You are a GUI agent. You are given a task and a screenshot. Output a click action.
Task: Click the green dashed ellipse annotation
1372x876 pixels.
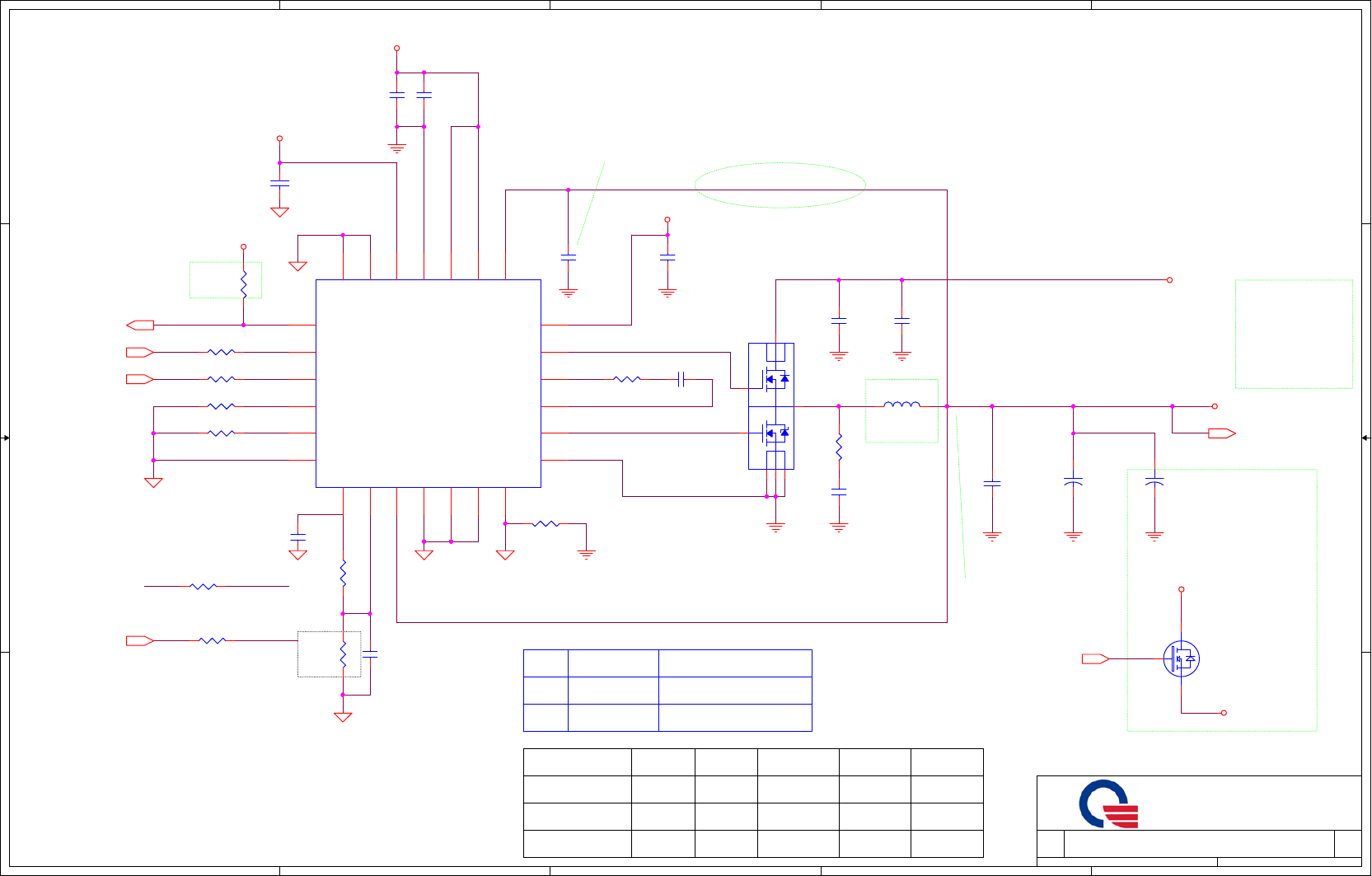(x=780, y=185)
